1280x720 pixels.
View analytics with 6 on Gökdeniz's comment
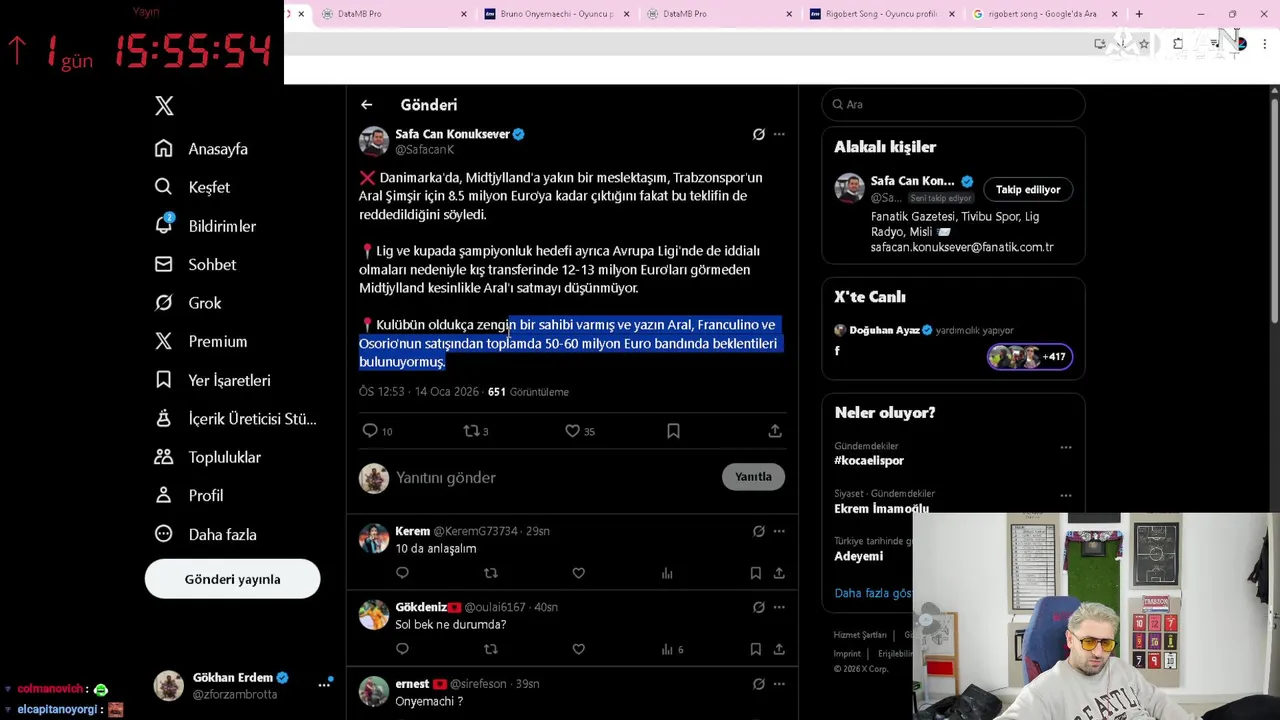pos(672,649)
